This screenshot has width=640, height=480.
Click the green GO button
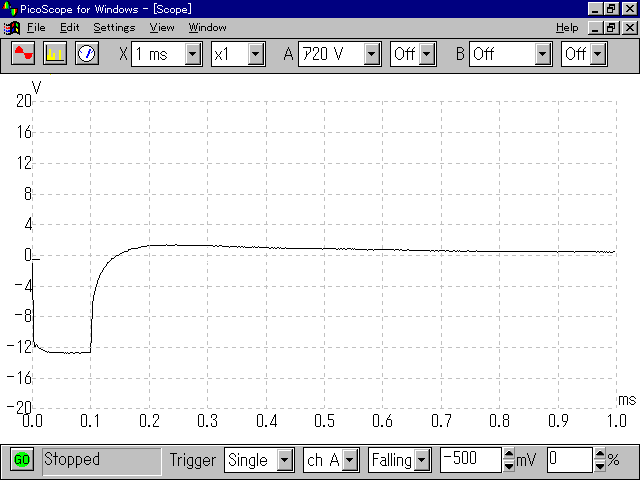pos(22,460)
